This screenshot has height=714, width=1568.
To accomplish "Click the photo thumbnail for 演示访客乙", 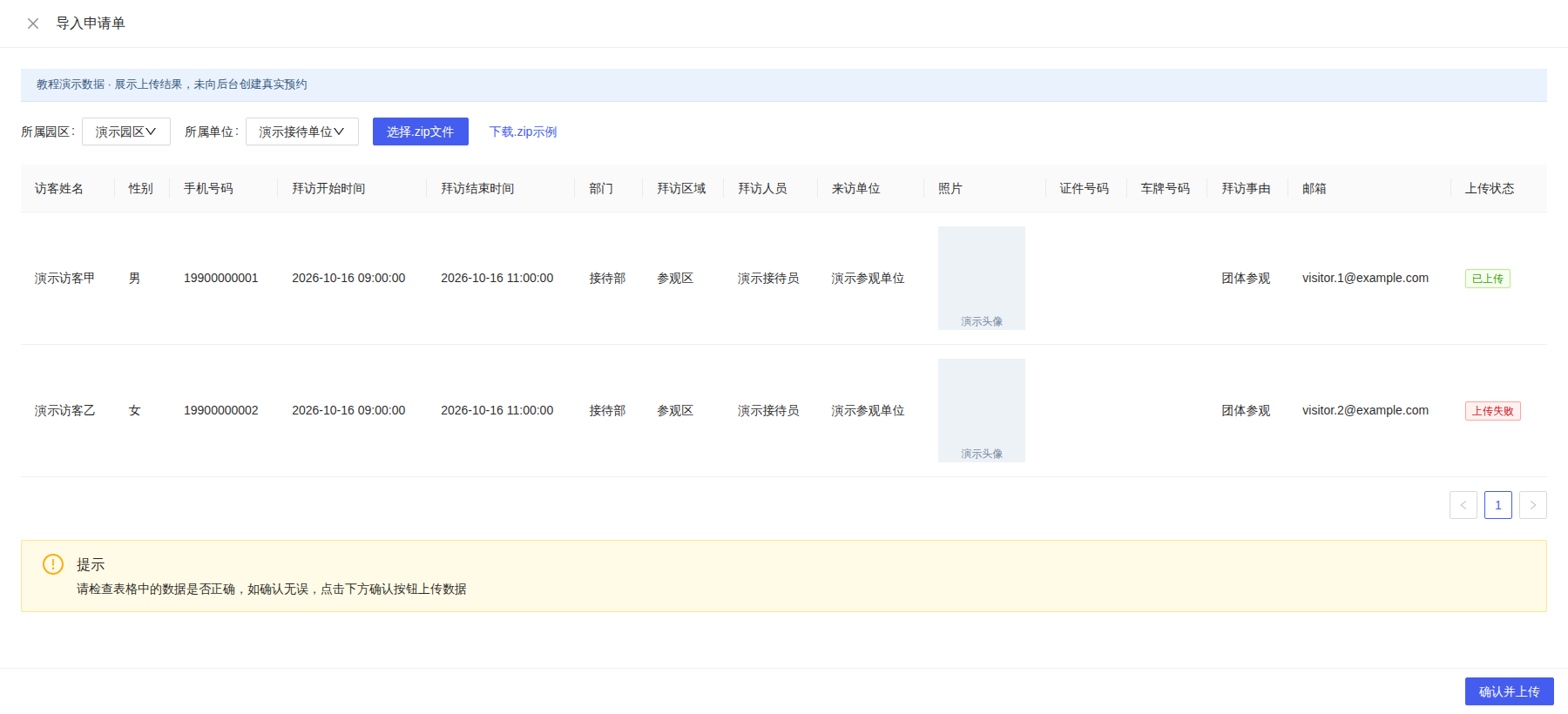I will 982,410.
